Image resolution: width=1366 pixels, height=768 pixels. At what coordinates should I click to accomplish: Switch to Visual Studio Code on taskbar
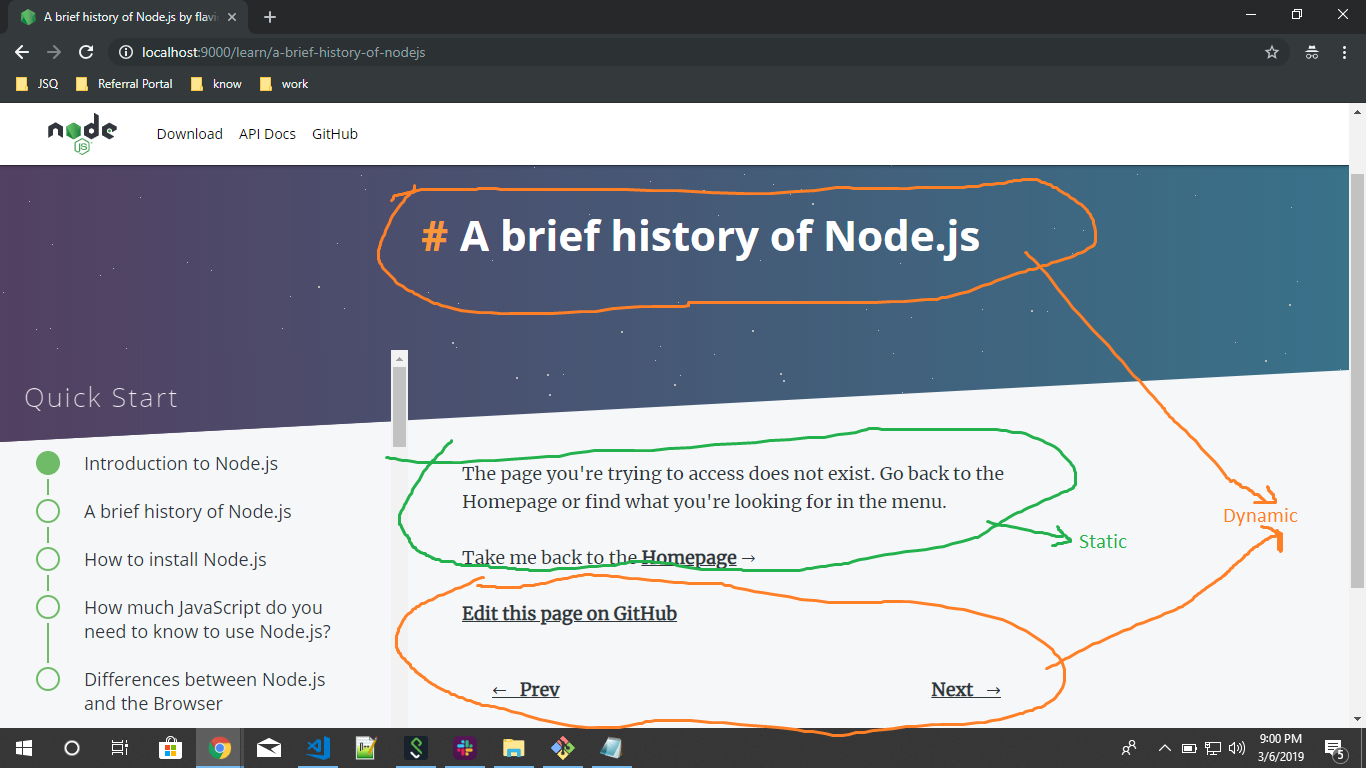(318, 748)
